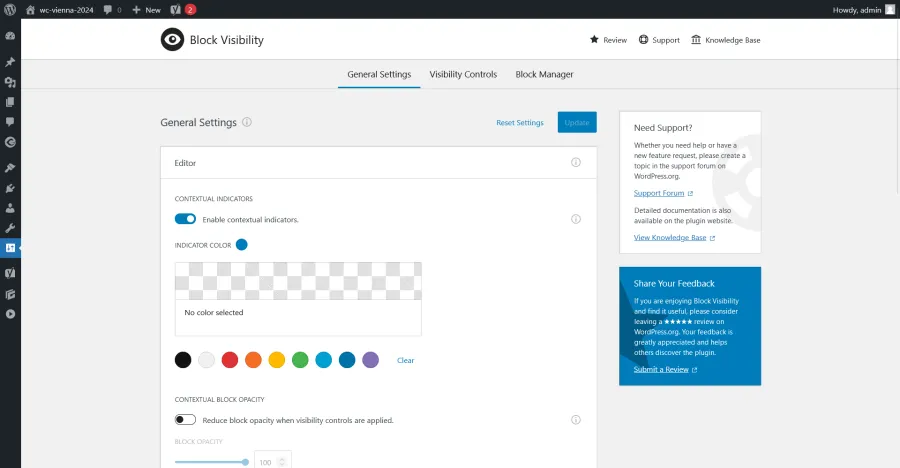Click the Block Opacity slider handle
The width and height of the screenshot is (900, 468).
[246, 462]
